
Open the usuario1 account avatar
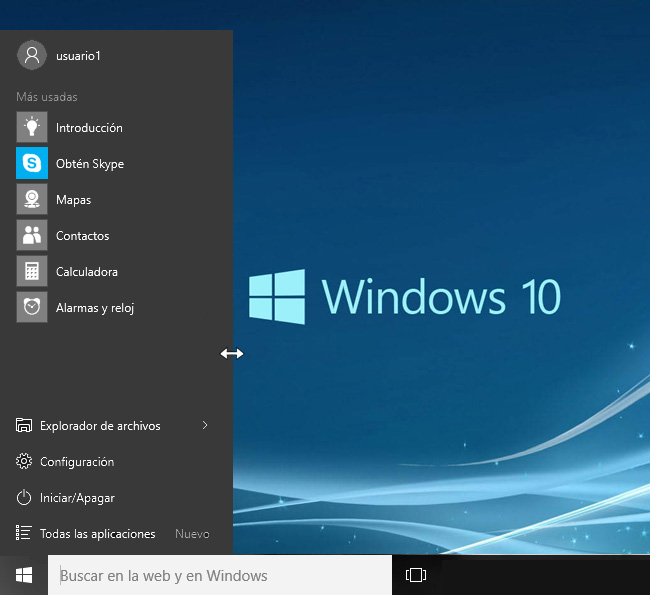coord(32,55)
